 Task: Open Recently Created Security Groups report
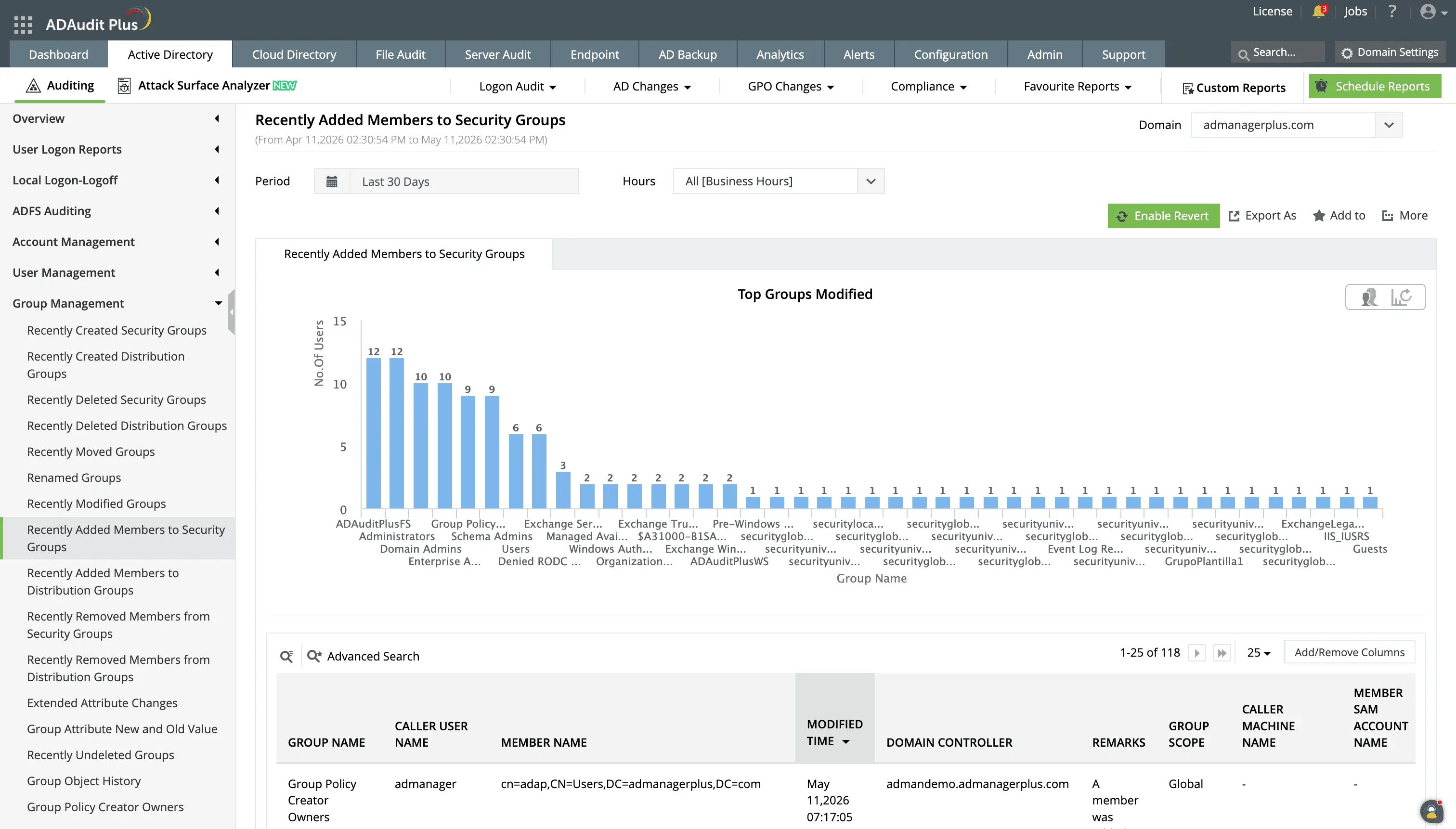click(117, 330)
